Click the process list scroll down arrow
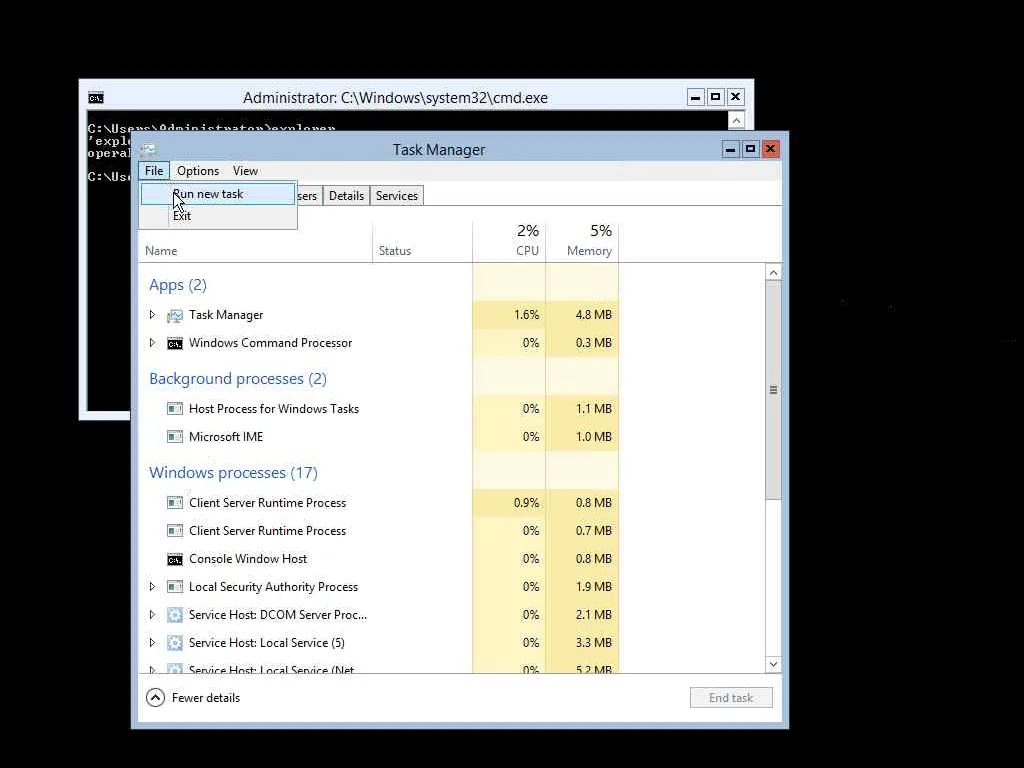 (x=773, y=664)
